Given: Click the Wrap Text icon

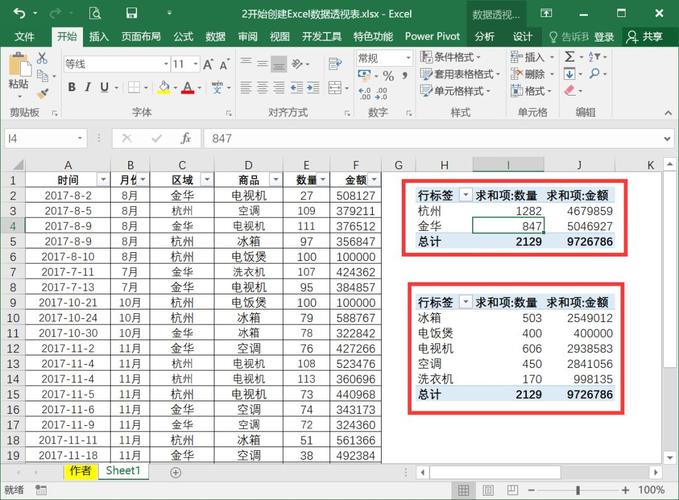Looking at the screenshot, I should tap(334, 64).
